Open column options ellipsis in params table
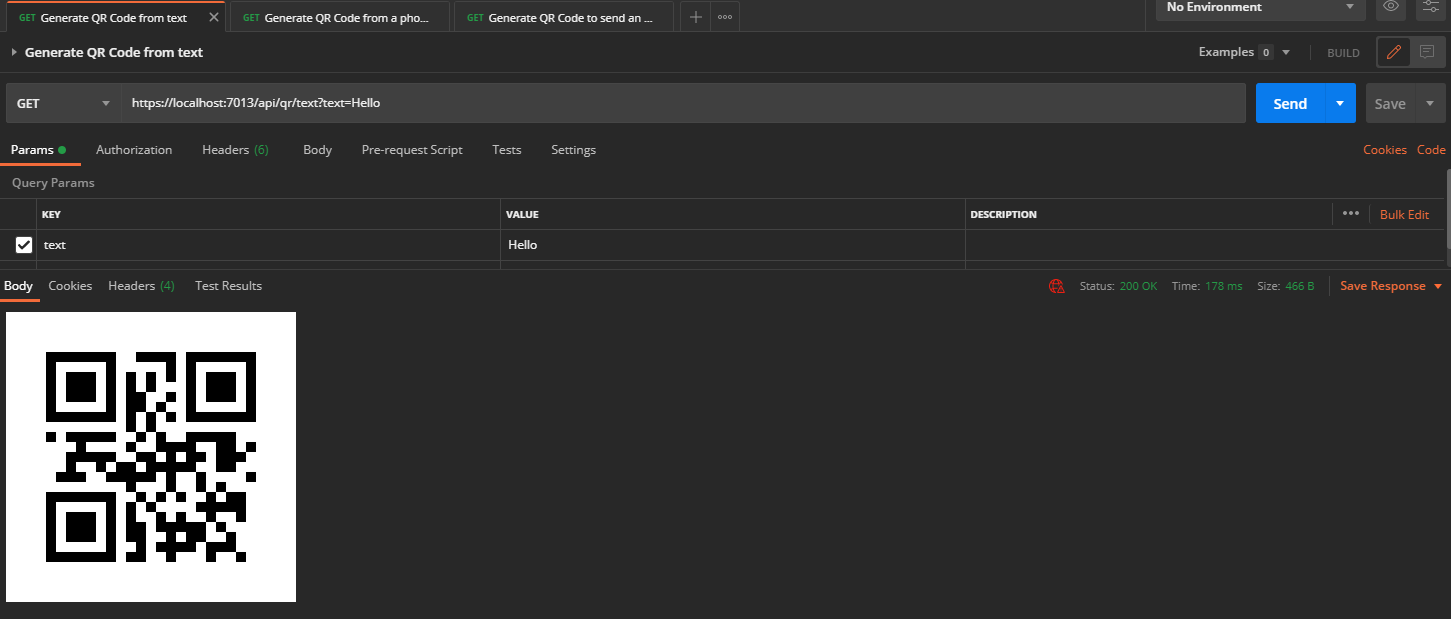 coord(1351,214)
